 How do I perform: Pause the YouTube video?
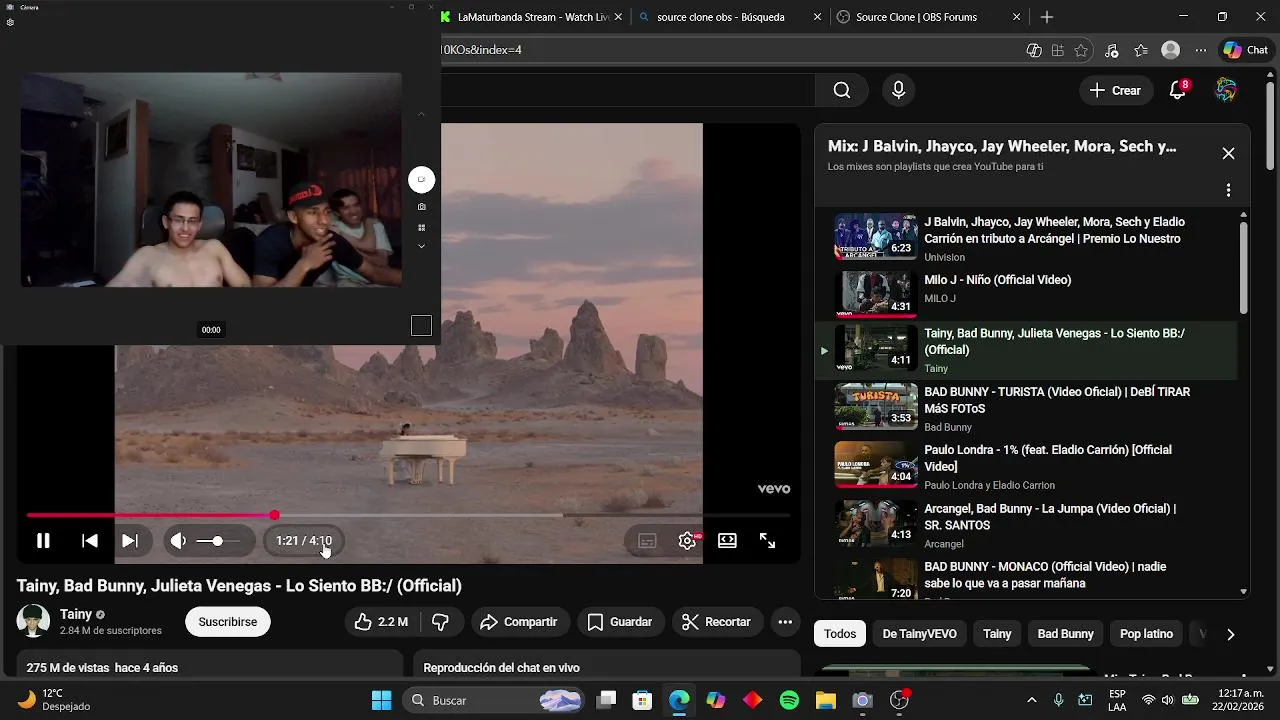(x=43, y=541)
